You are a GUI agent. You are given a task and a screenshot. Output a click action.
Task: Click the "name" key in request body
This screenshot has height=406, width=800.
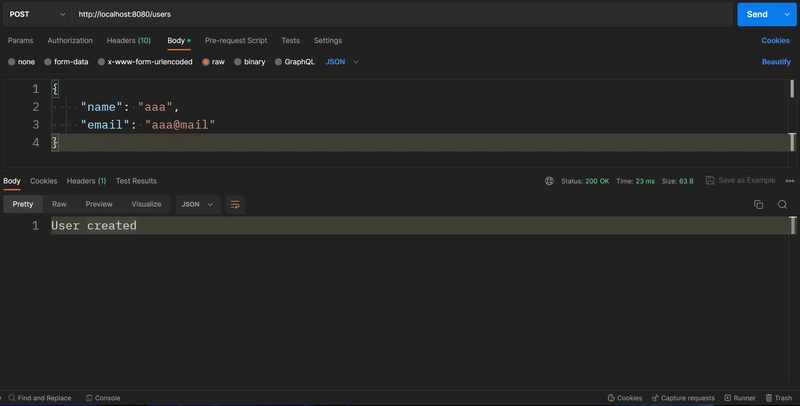tap(102, 107)
